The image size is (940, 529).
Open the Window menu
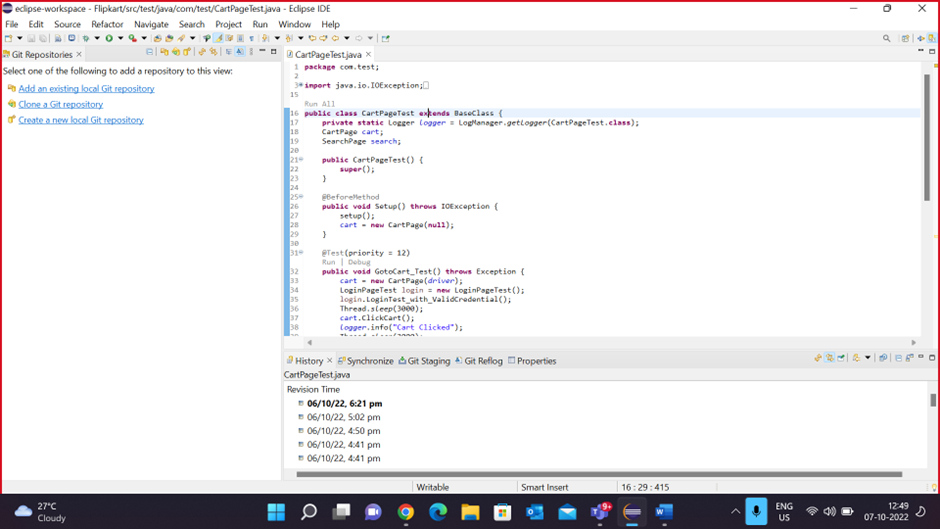[x=294, y=24]
